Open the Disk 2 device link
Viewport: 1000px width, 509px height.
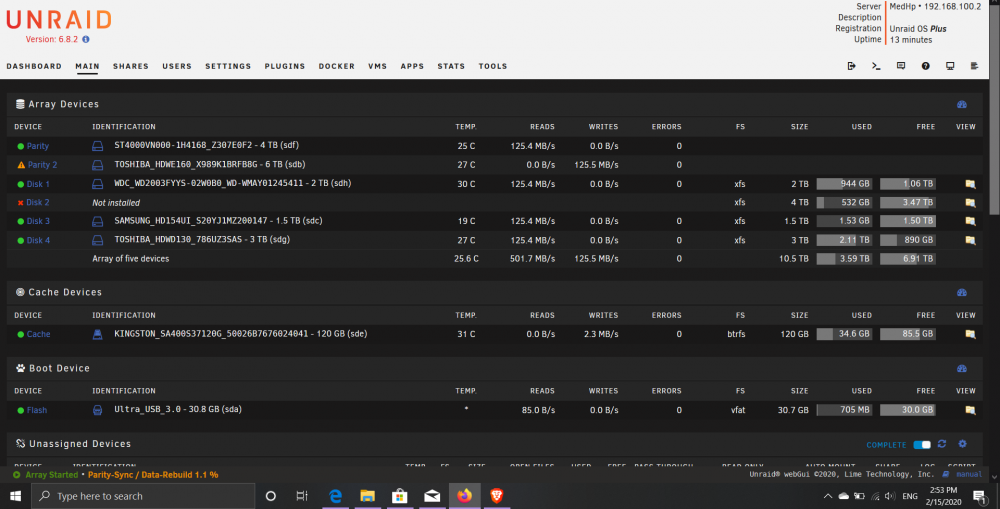coord(38,202)
